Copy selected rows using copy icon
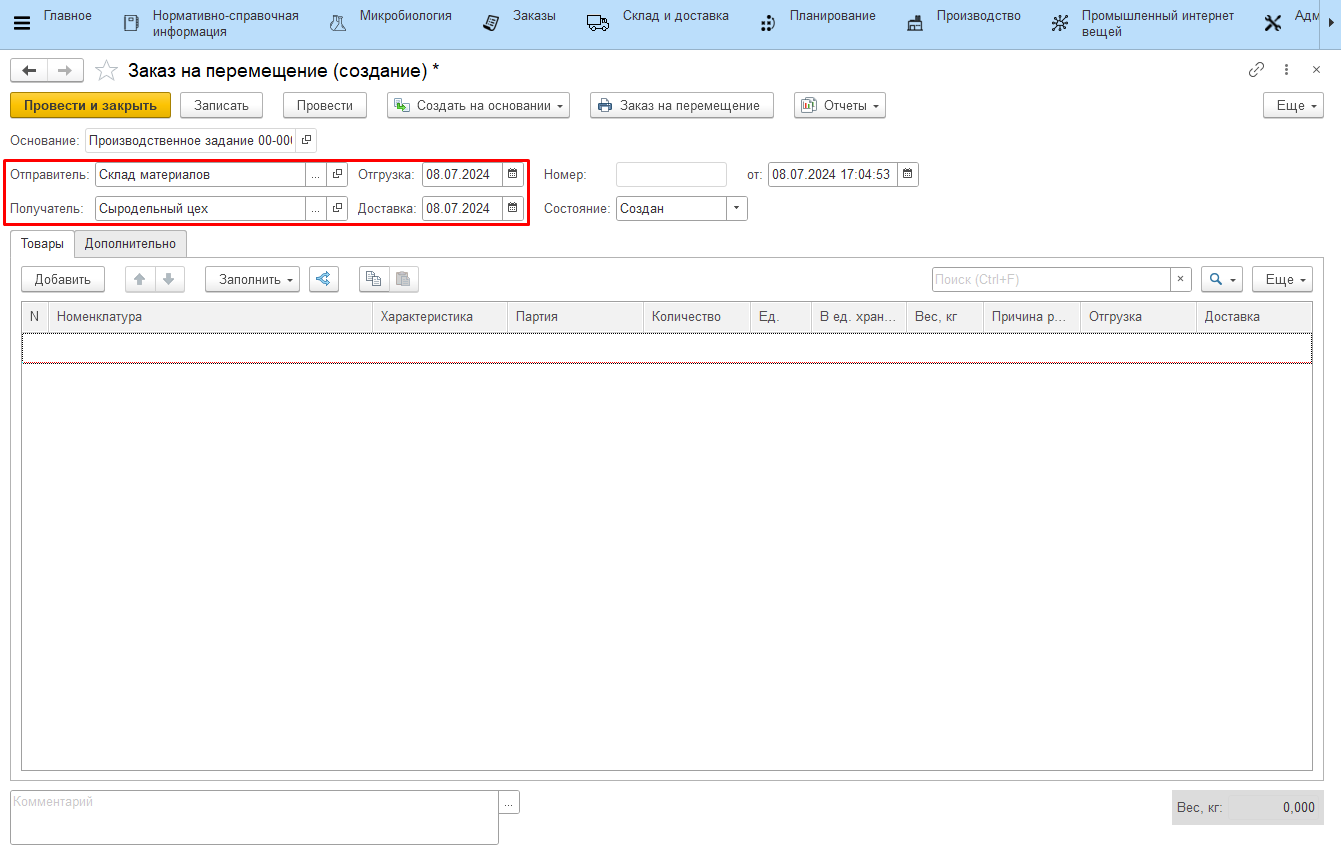Screen dimensions: 1341x851 pos(374,280)
